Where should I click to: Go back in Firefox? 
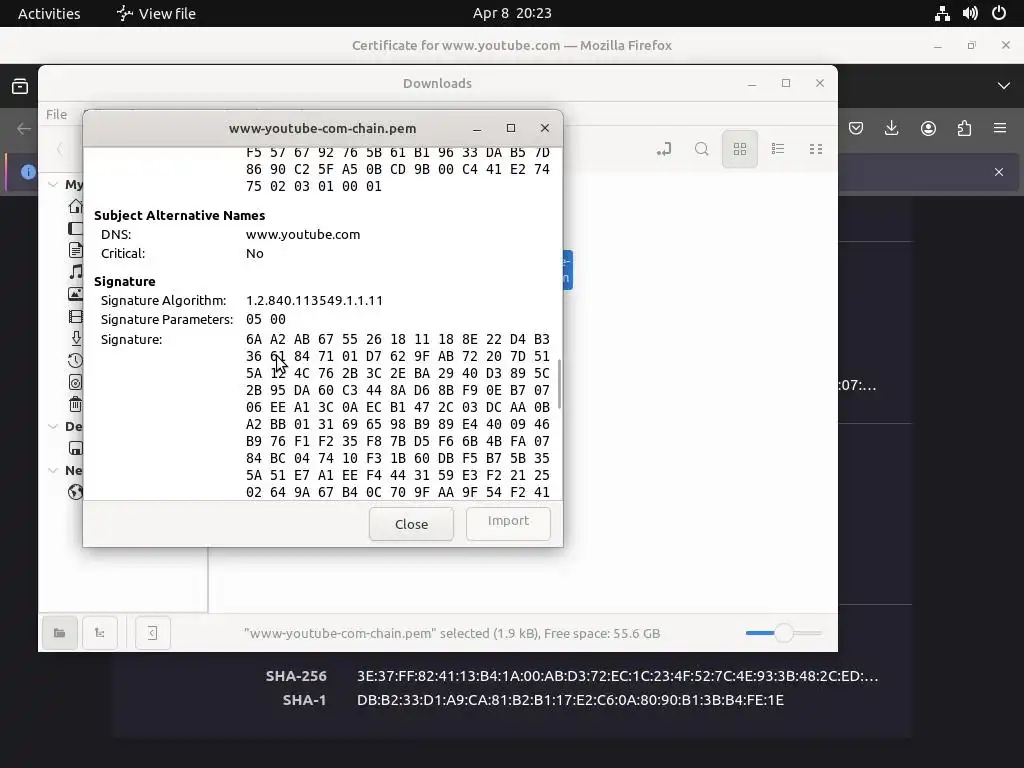pos(24,129)
